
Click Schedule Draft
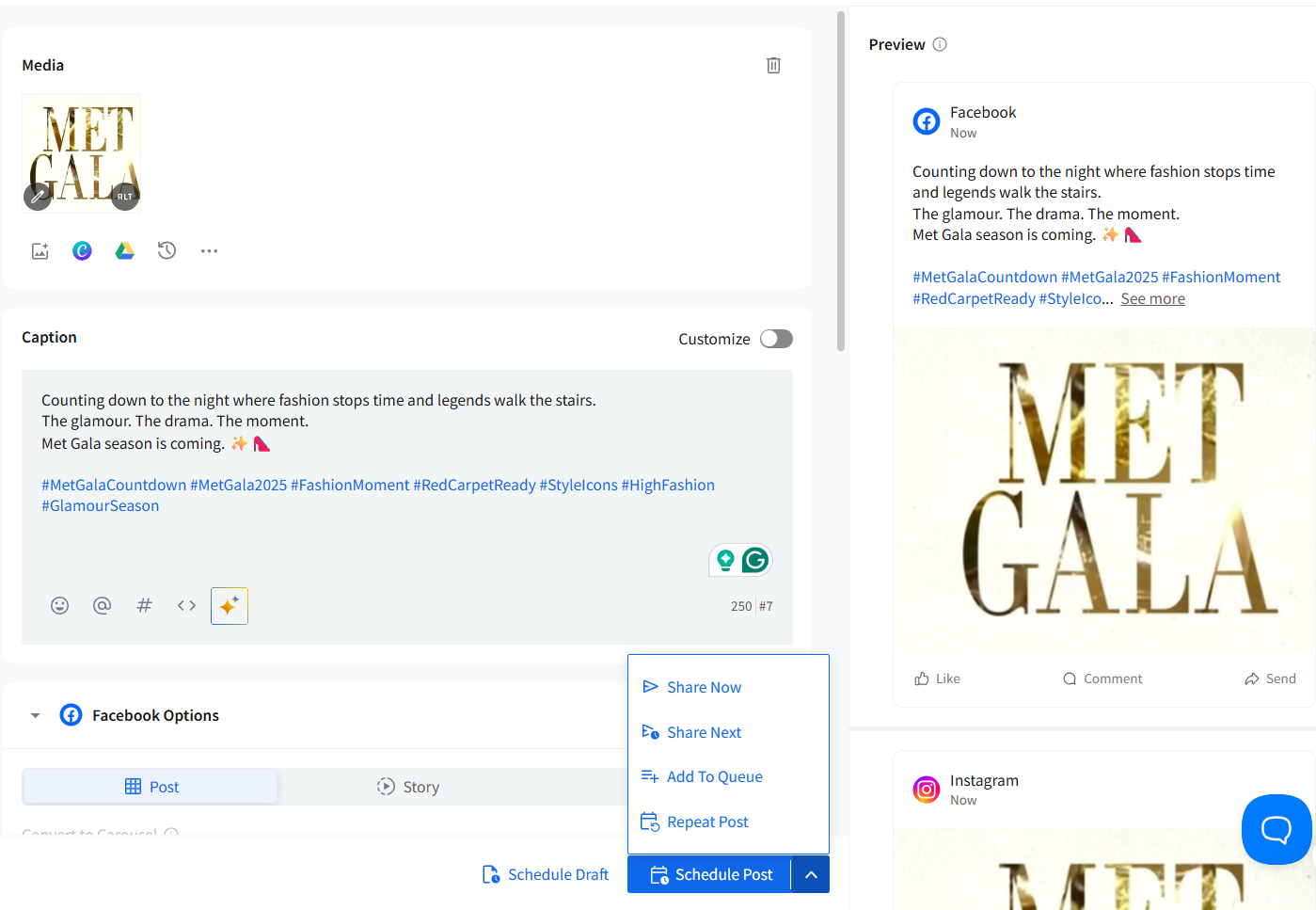[546, 874]
